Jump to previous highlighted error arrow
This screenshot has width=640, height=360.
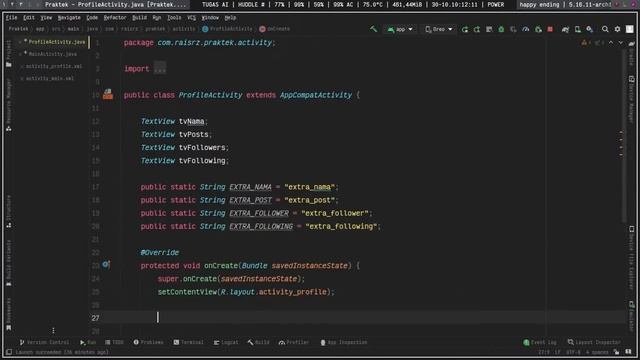[x=611, y=42]
